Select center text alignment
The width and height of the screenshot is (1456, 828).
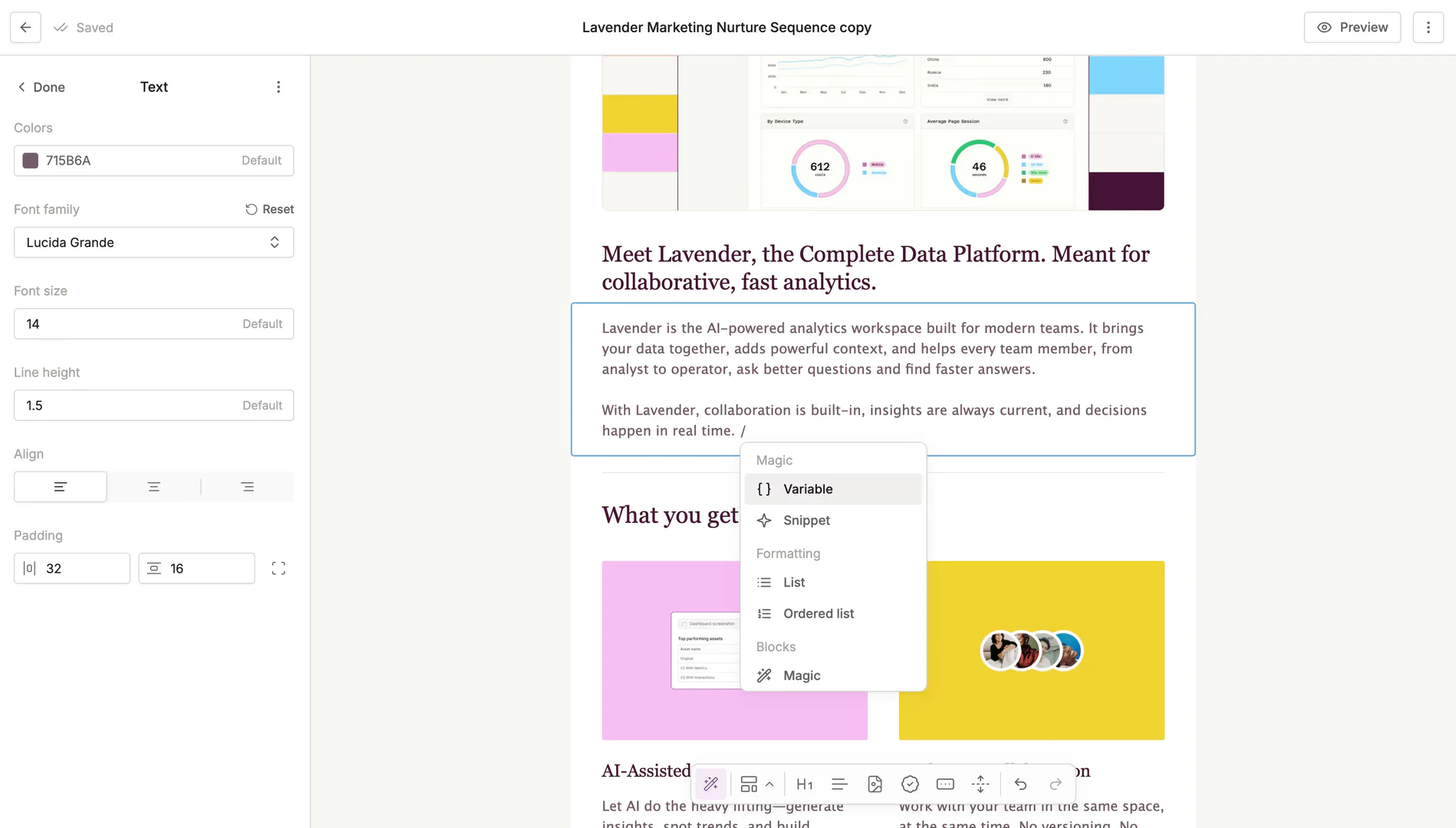click(x=153, y=486)
